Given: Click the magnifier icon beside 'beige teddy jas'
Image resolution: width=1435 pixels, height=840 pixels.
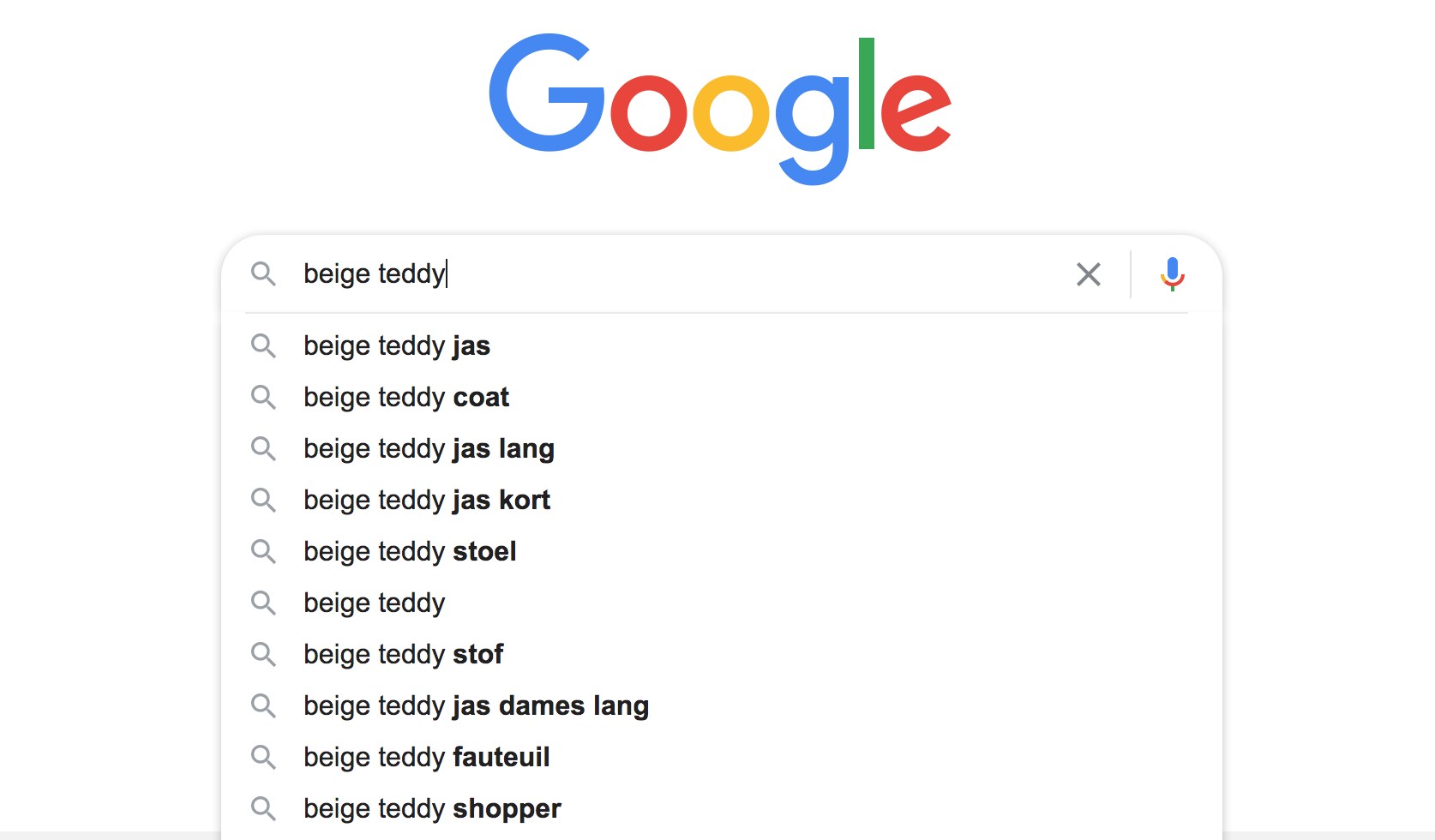Looking at the screenshot, I should [x=263, y=346].
